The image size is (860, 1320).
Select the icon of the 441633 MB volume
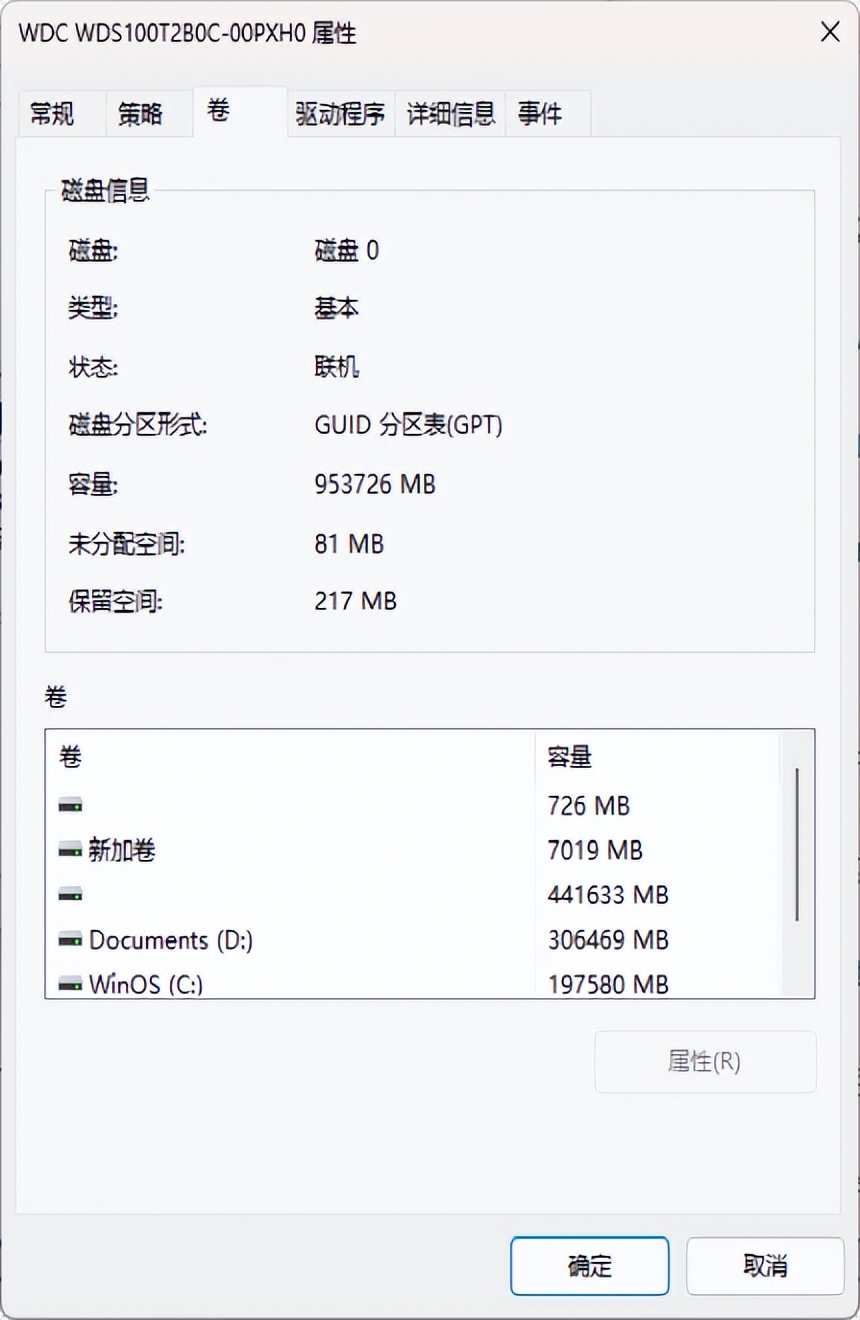coord(68,895)
